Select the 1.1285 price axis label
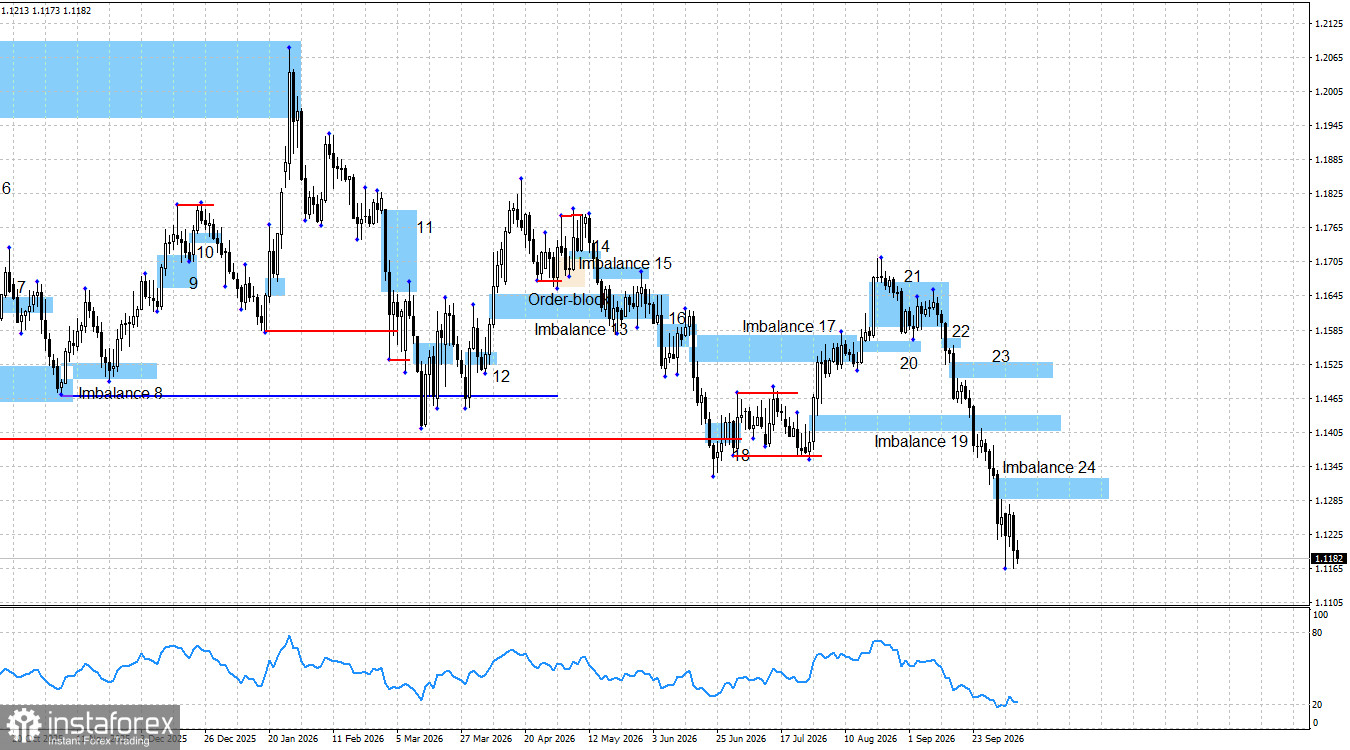This screenshot has width=1350, height=750. point(1329,501)
